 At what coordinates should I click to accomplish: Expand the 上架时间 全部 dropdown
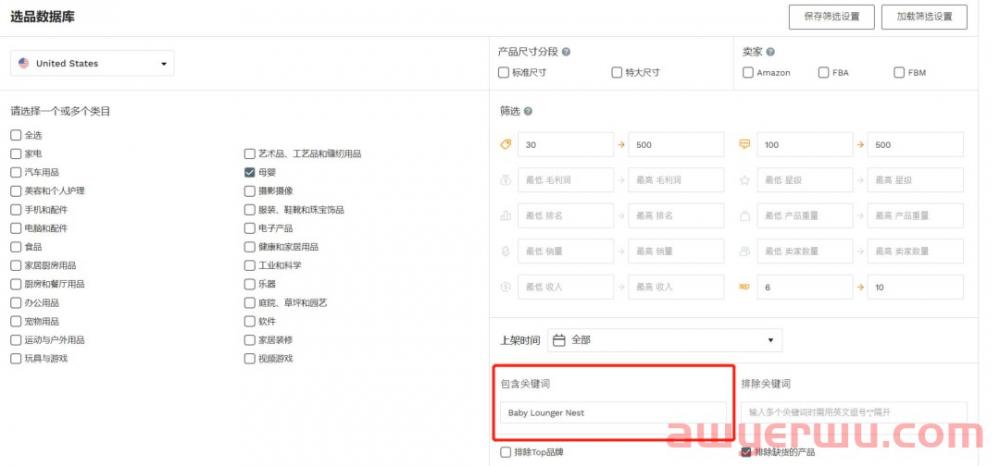(663, 340)
